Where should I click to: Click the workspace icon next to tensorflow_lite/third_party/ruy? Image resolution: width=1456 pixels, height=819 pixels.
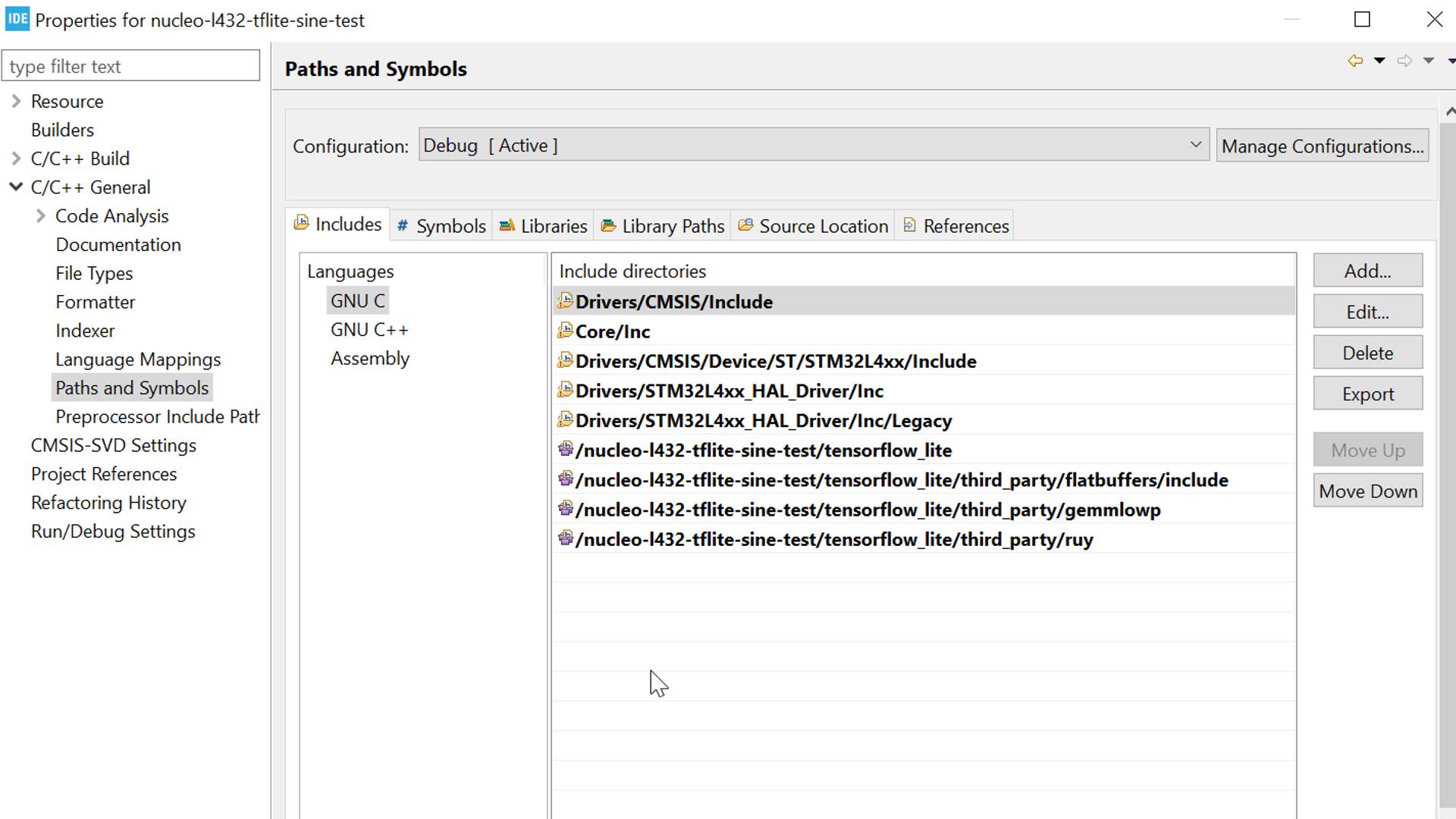tap(565, 538)
